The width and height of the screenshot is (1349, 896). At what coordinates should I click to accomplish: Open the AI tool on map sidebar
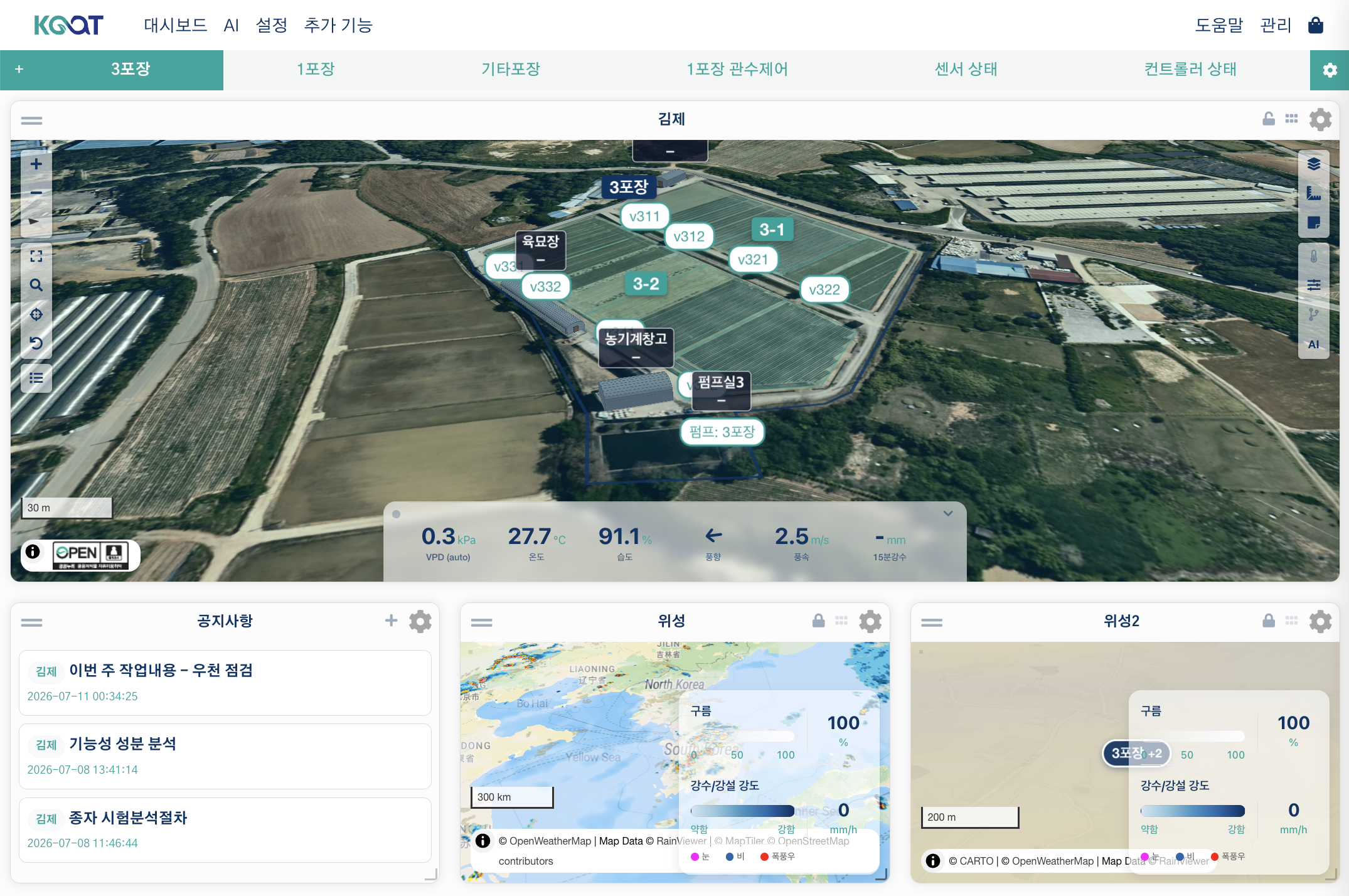[1314, 344]
